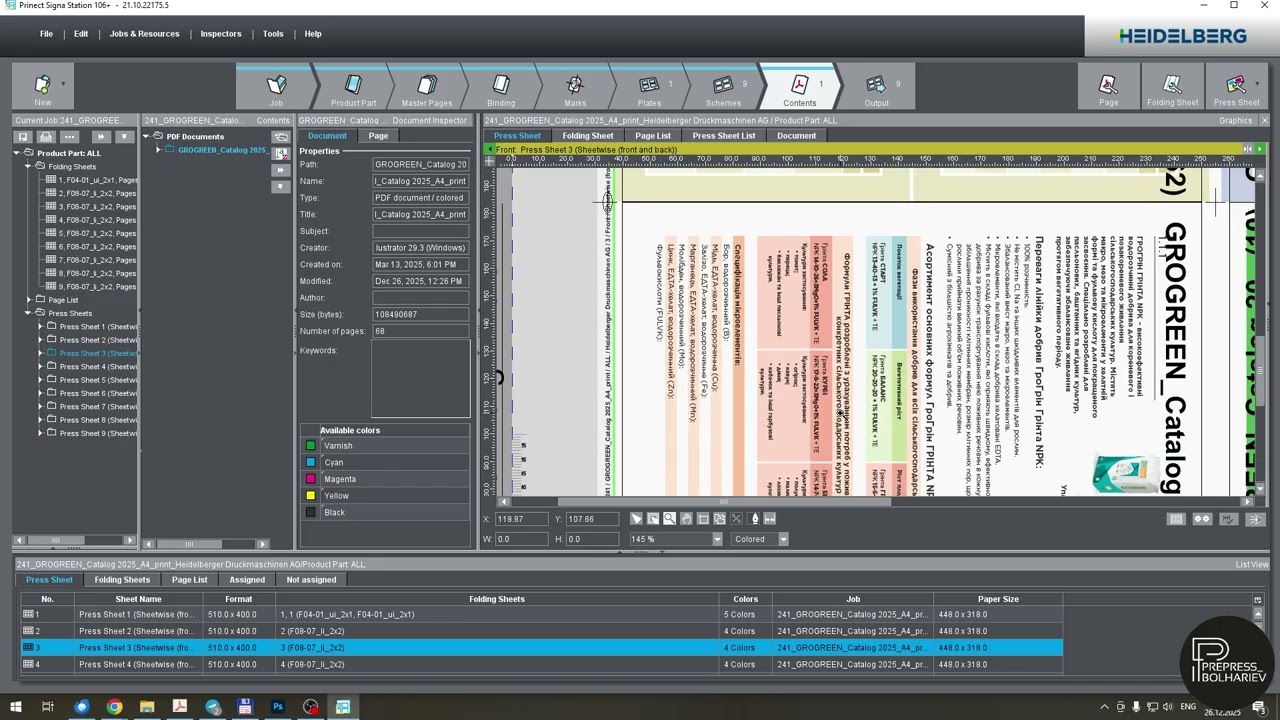Click the print icon in job panel
This screenshot has height=720, width=1280.
46,137
